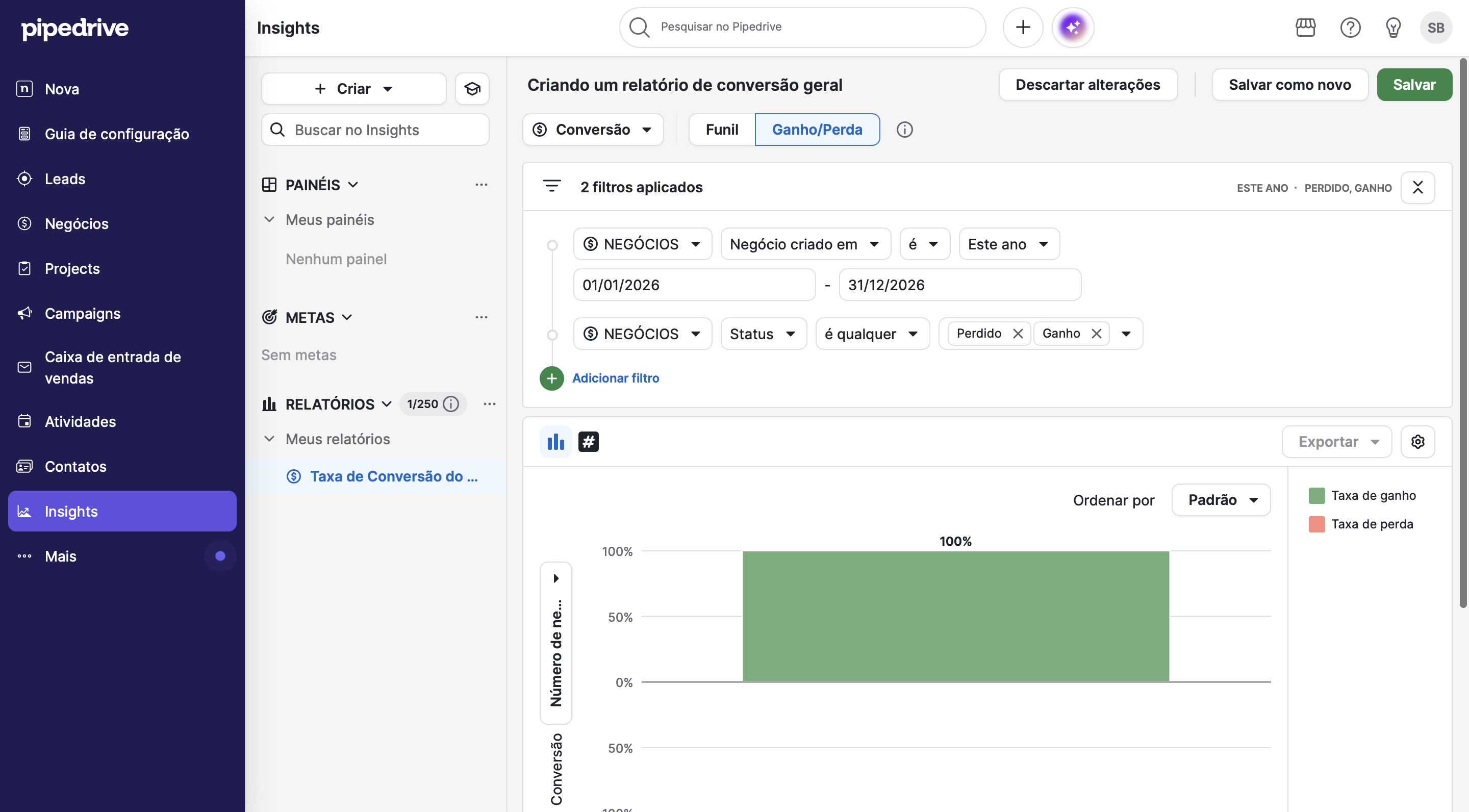Open the Negócio criado em field dropdown
This screenshot has height=812, width=1469.
(805, 244)
